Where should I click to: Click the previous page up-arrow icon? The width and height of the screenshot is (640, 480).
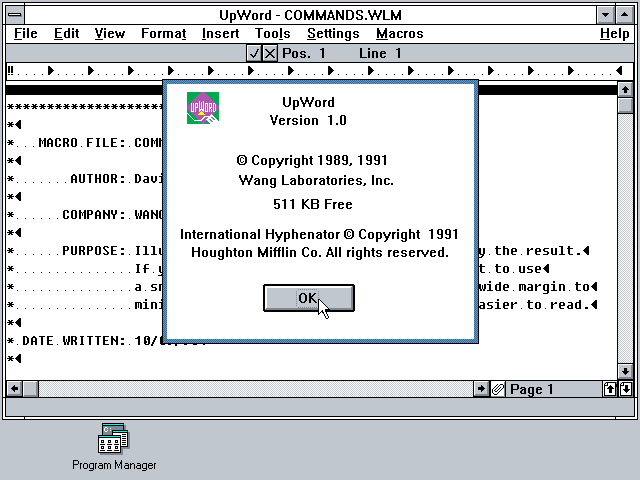(610, 389)
